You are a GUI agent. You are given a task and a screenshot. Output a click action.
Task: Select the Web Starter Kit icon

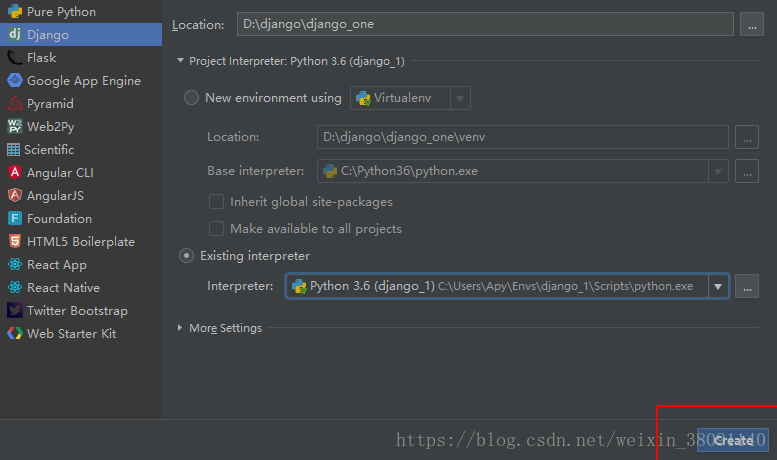coord(15,333)
